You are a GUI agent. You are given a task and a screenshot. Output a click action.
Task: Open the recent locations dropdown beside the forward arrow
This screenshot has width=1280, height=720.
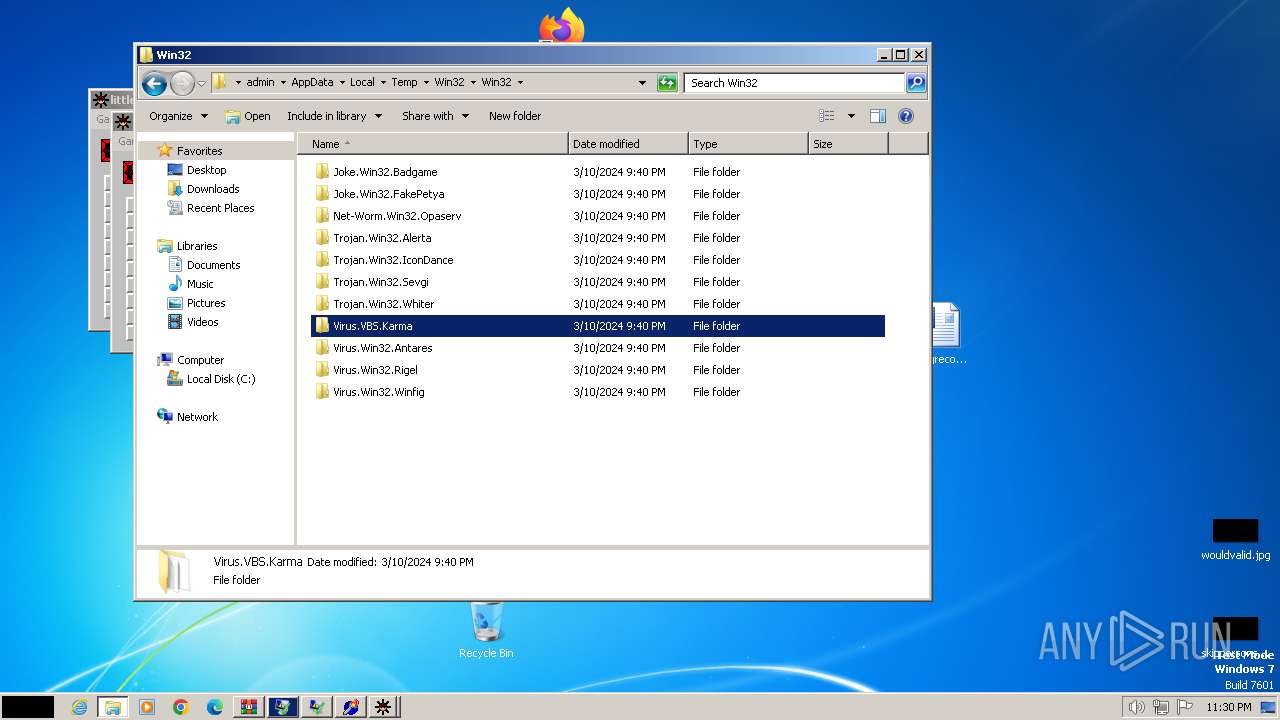201,83
